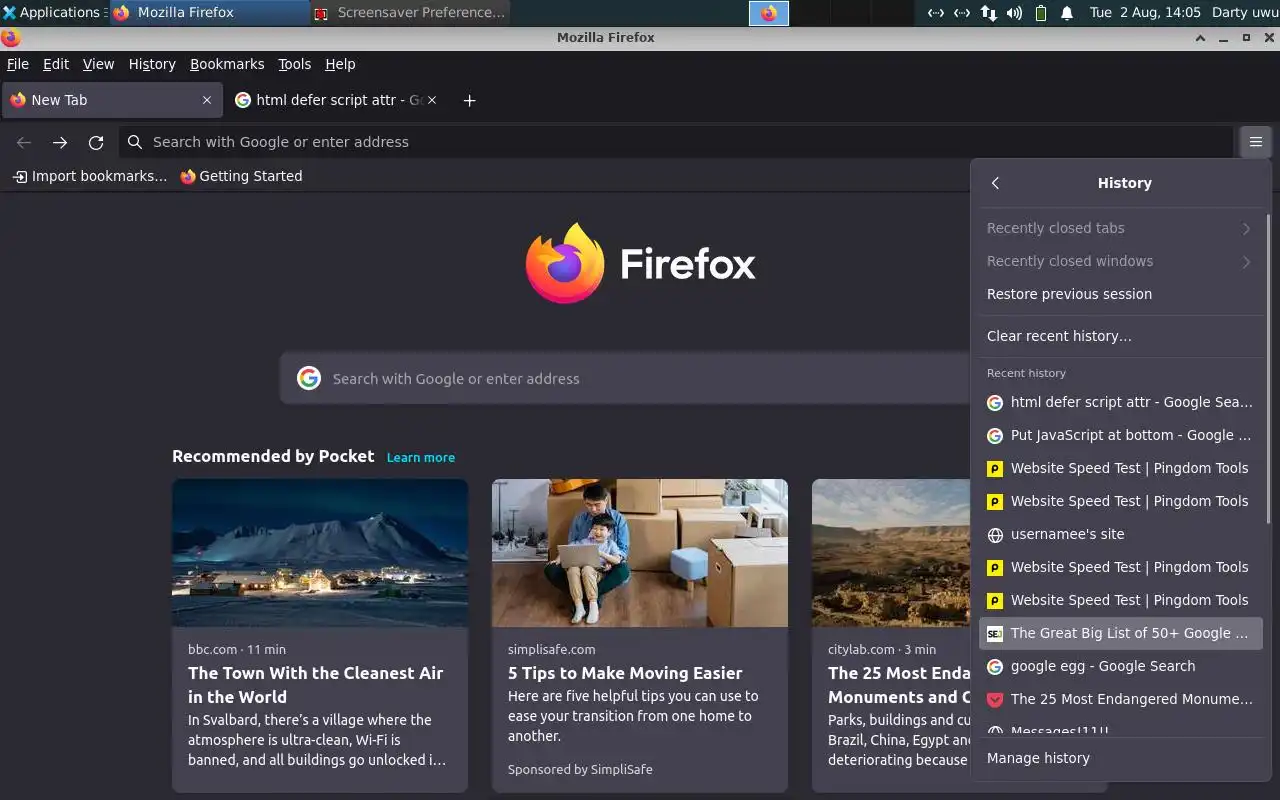Image resolution: width=1280 pixels, height=800 pixels.
Task: Click Firefox icon in Getting Started bookmark
Action: 188,176
